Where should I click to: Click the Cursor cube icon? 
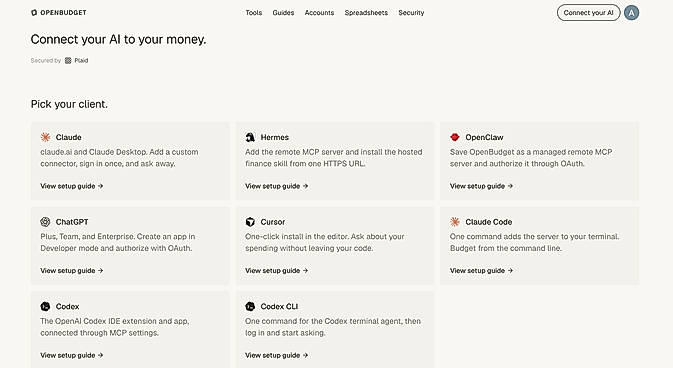click(x=250, y=222)
